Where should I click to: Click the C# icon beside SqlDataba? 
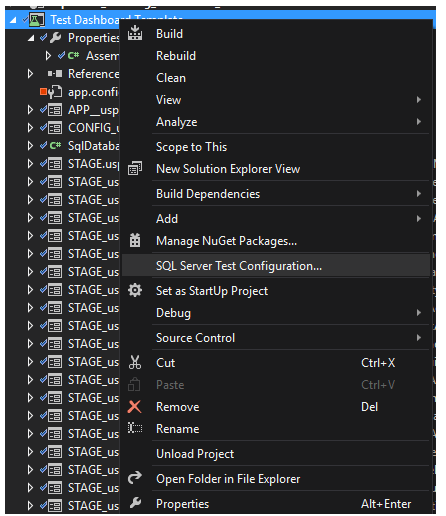click(x=55, y=146)
